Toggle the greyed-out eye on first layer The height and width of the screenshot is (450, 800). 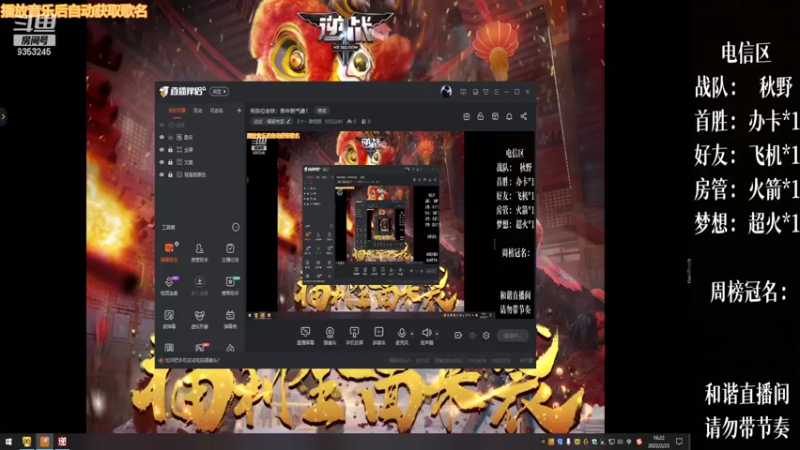162,124
